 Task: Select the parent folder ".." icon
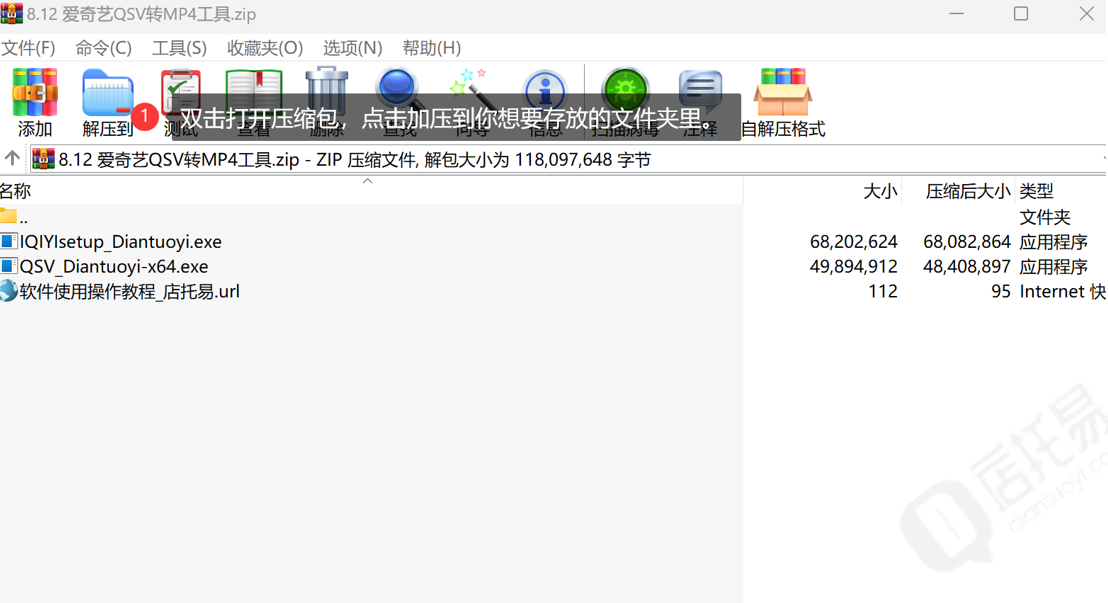tap(8, 216)
